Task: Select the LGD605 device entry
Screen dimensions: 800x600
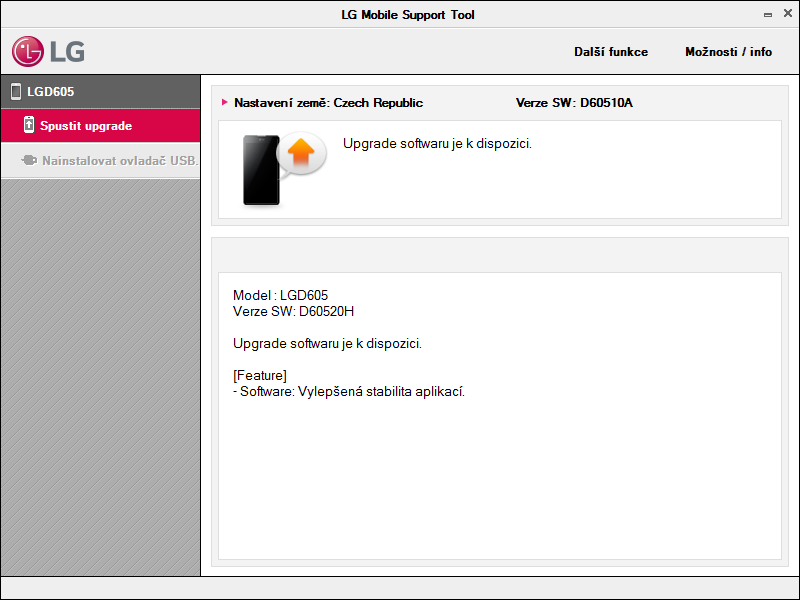Action: 101,92
